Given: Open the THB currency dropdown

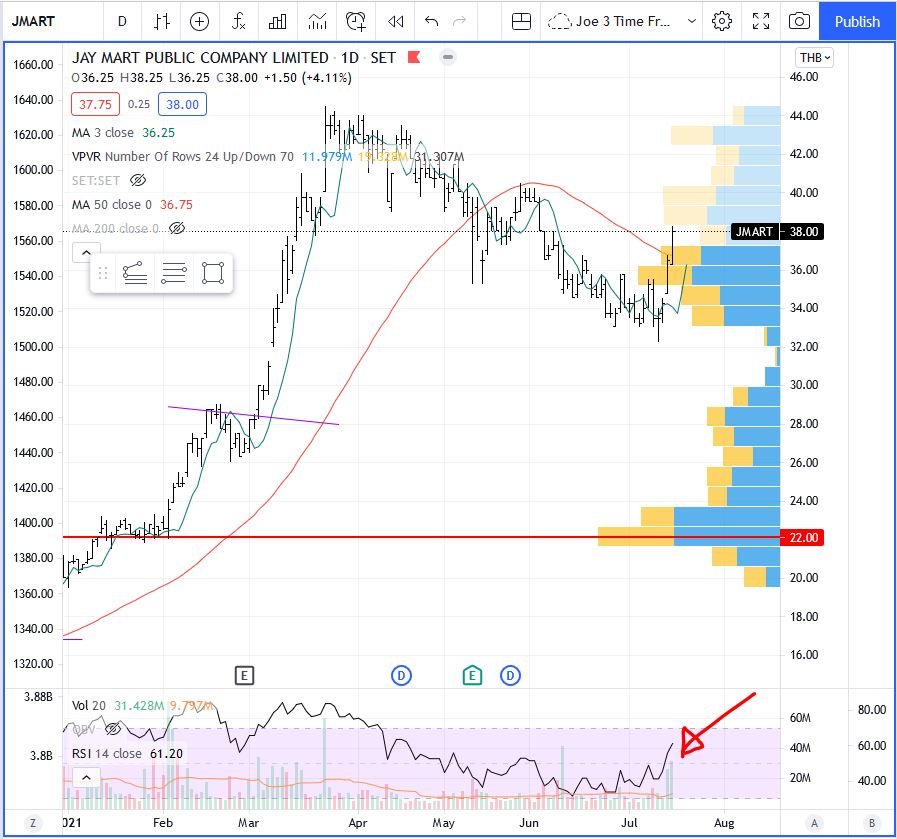Looking at the screenshot, I should (814, 58).
